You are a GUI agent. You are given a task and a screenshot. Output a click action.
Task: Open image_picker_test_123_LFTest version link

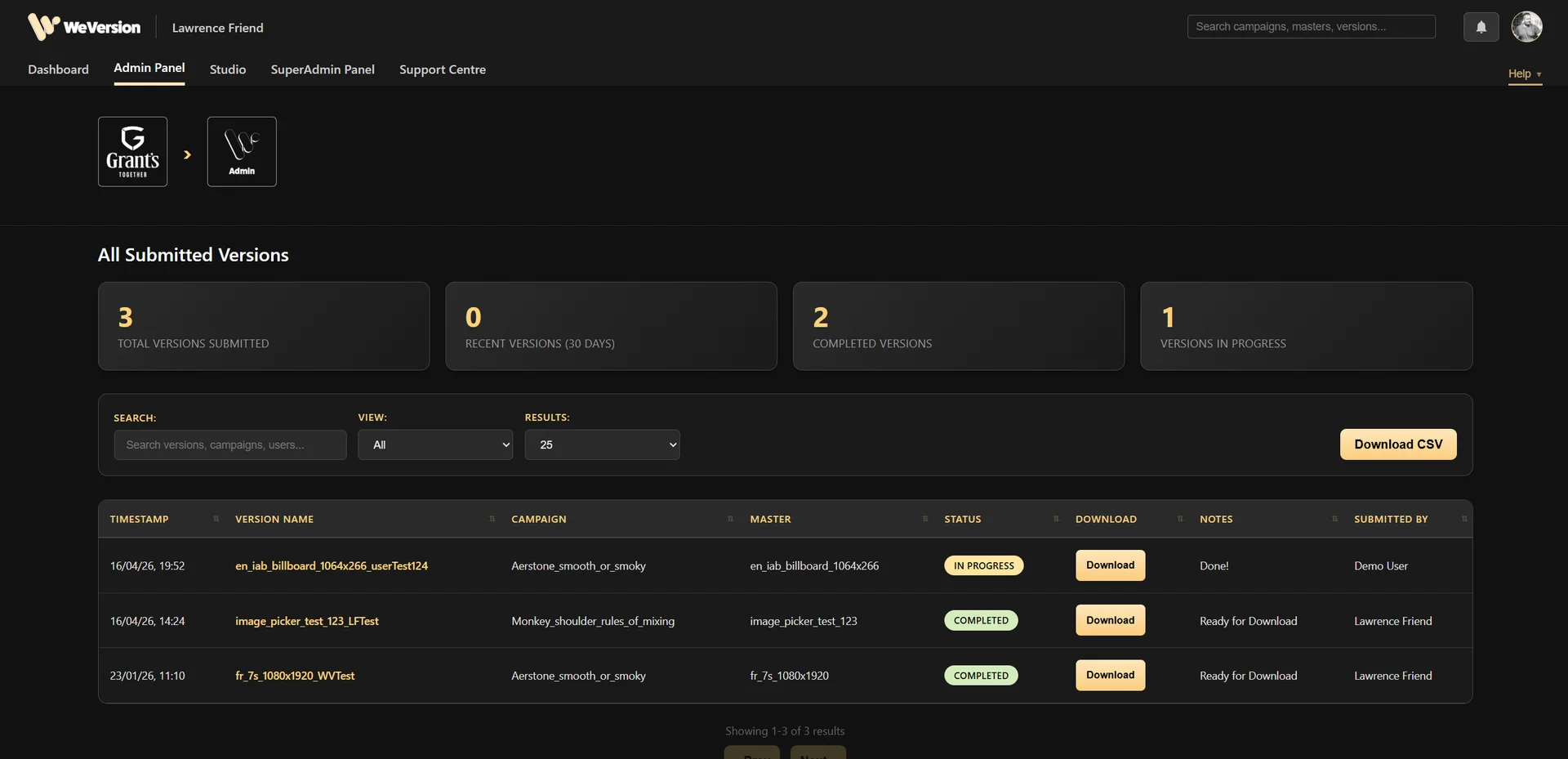click(307, 621)
